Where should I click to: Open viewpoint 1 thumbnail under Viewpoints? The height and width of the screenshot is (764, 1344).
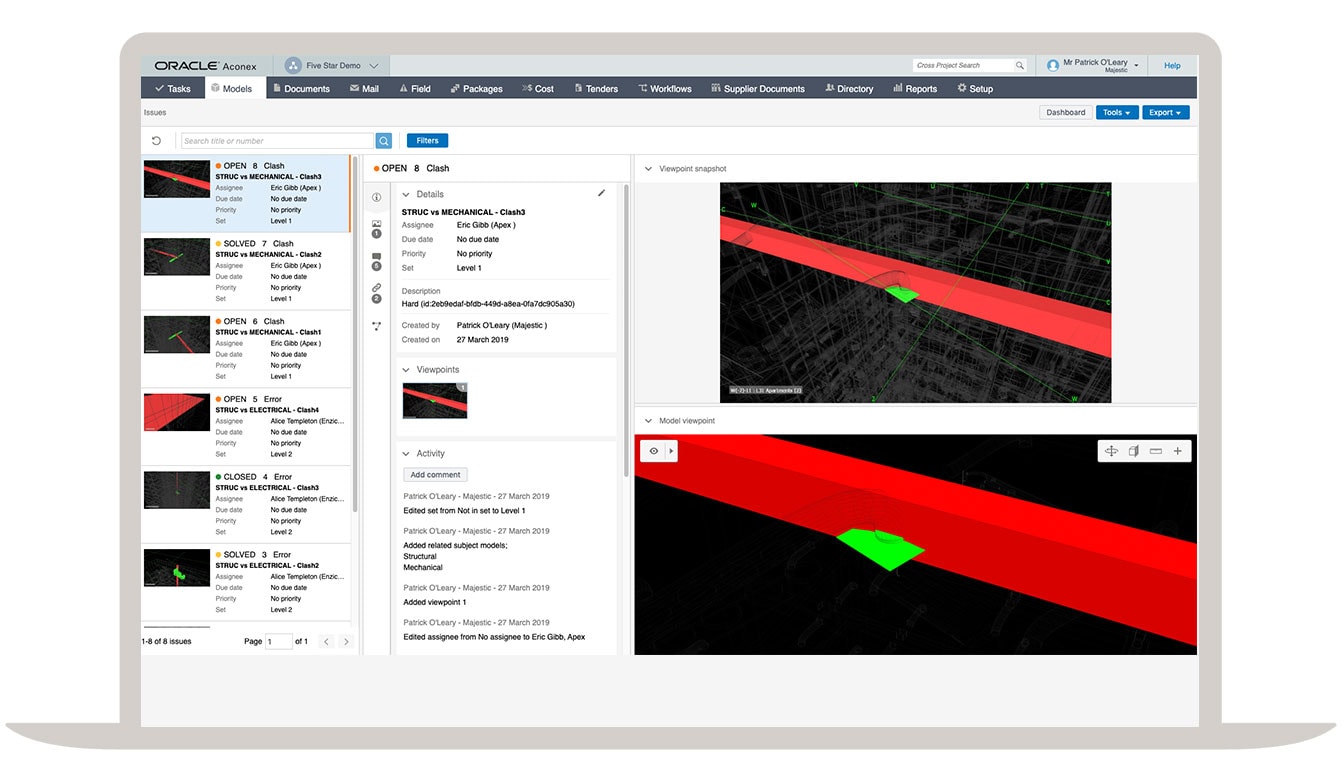pos(434,400)
